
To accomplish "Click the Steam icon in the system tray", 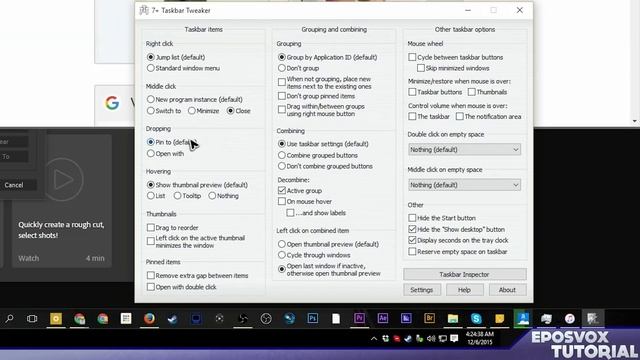I will tap(408, 338).
